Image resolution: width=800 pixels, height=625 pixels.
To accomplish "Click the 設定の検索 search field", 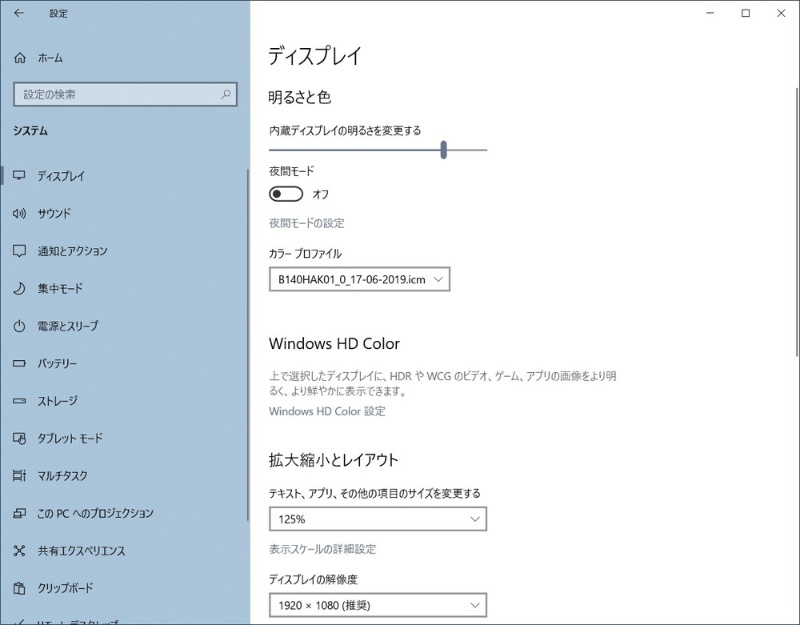I will [x=126, y=94].
